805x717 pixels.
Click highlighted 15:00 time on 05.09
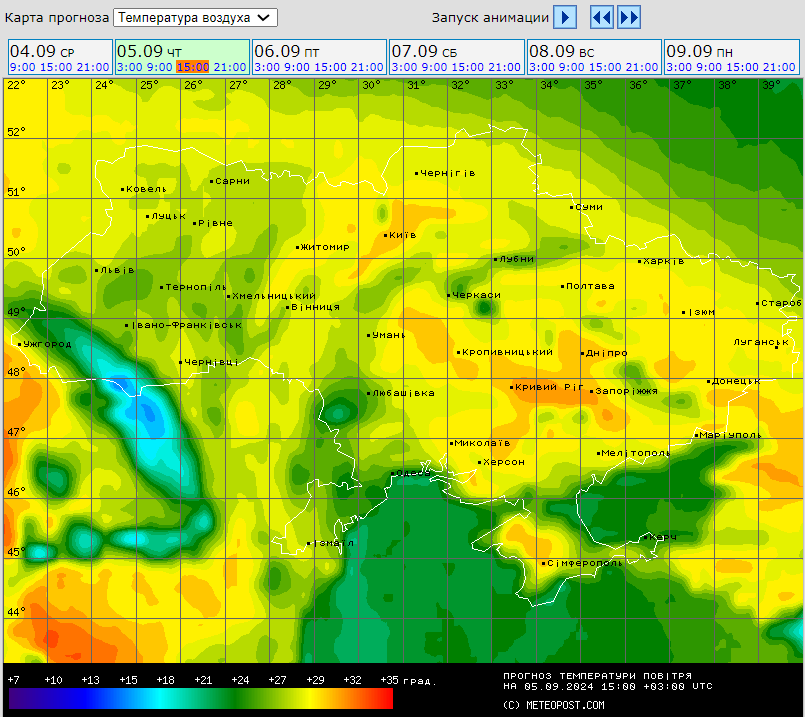click(x=192, y=67)
